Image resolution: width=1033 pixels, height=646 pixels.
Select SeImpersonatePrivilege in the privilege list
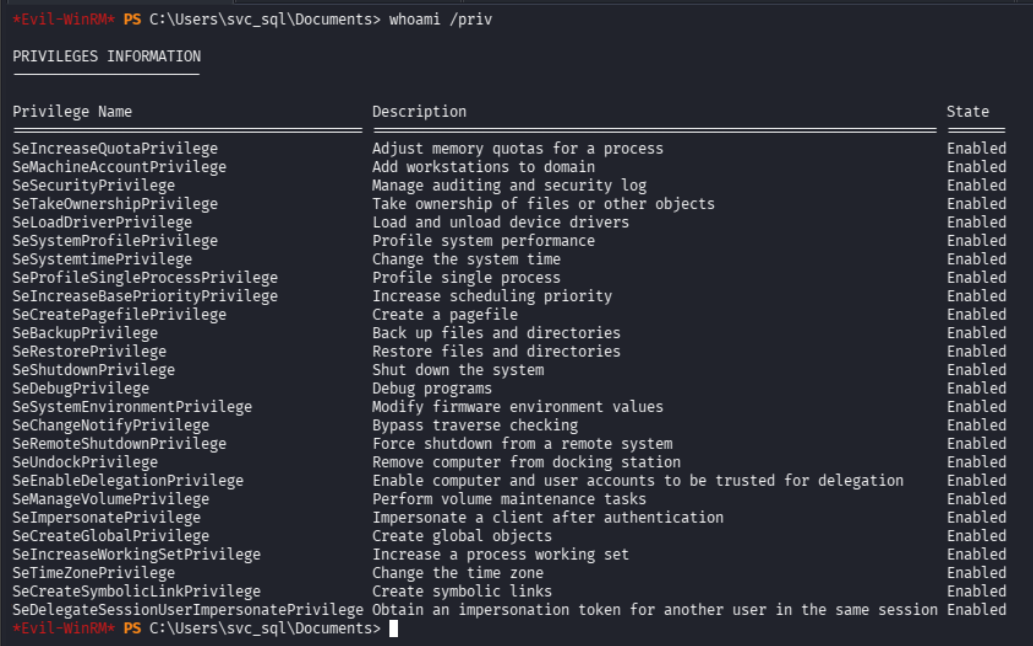click(107, 517)
